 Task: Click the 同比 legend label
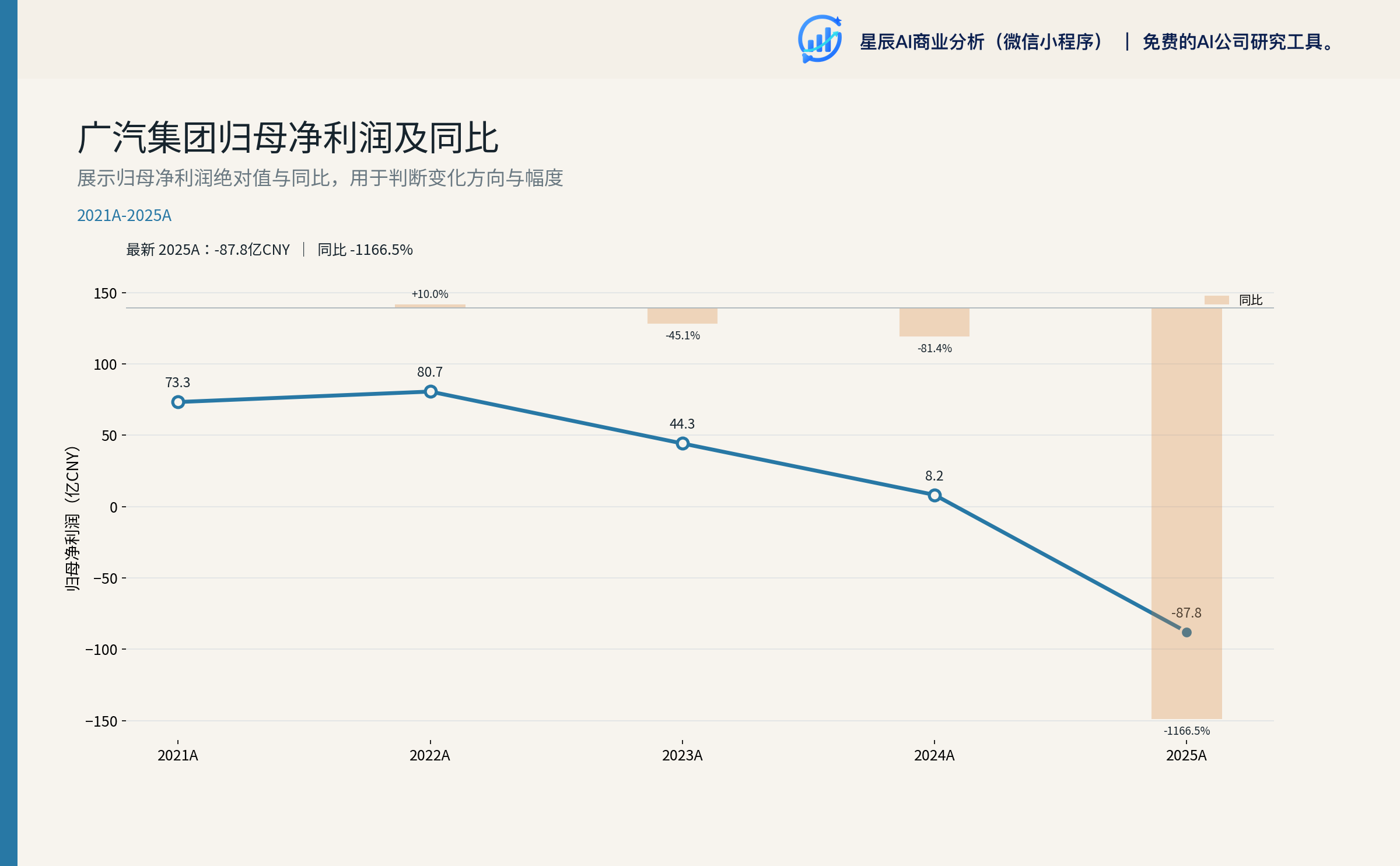pos(1251,300)
